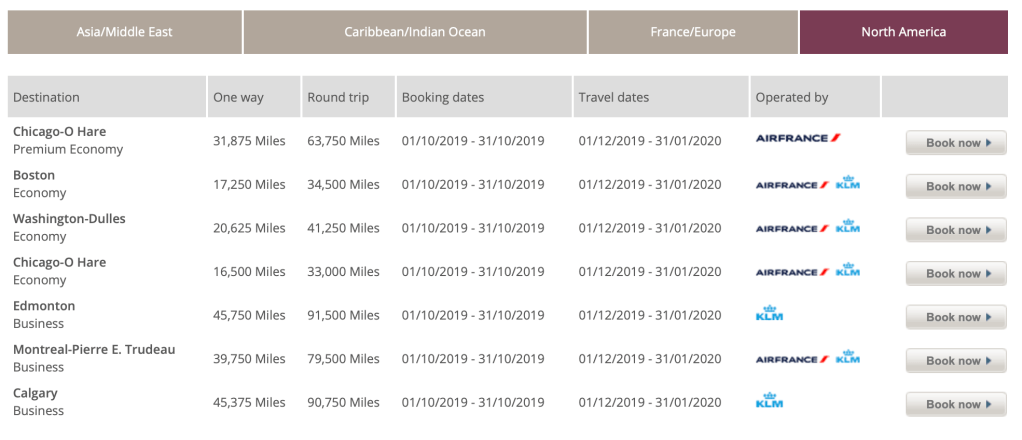Book the Washington-Dulles Economy flight

click(956, 230)
